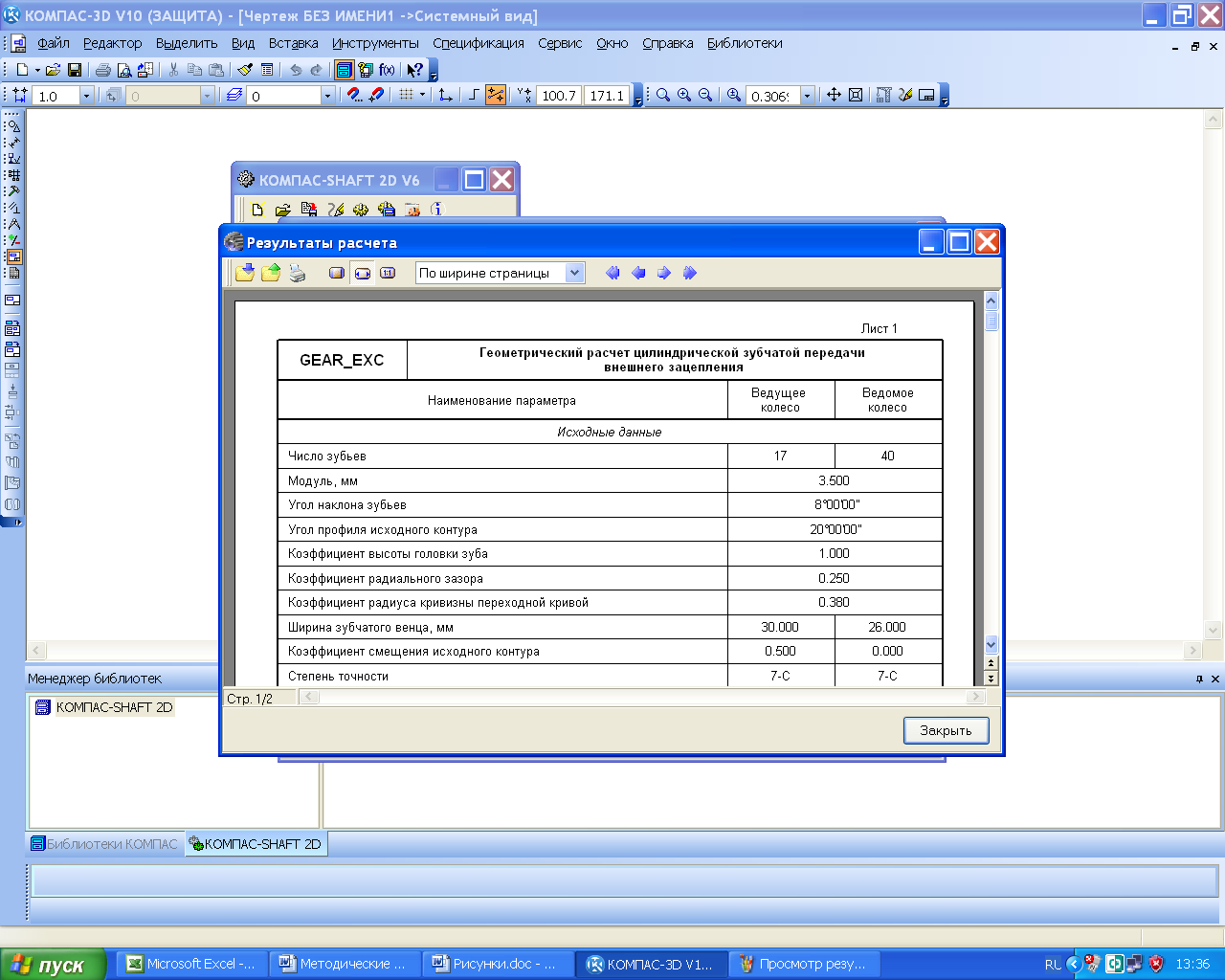
Task: Print the document from the main toolbar
Action: pyautogui.click(x=102, y=70)
